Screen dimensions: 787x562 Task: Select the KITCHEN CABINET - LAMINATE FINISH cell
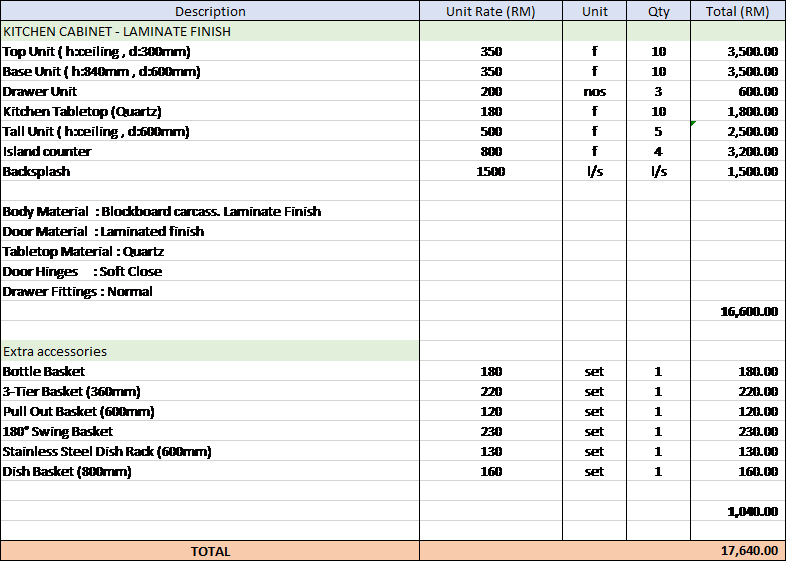click(210, 31)
